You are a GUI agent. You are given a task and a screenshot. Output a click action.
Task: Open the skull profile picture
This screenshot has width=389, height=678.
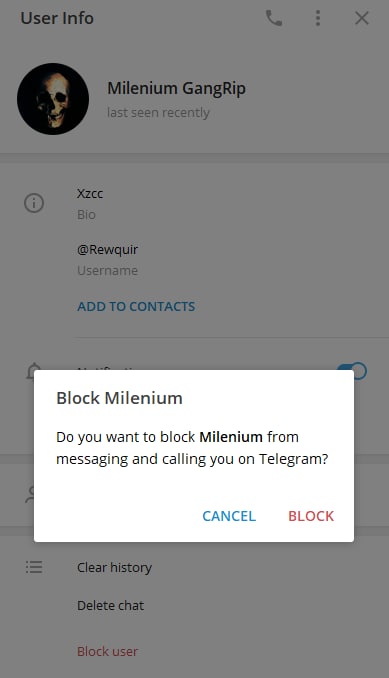point(53,99)
